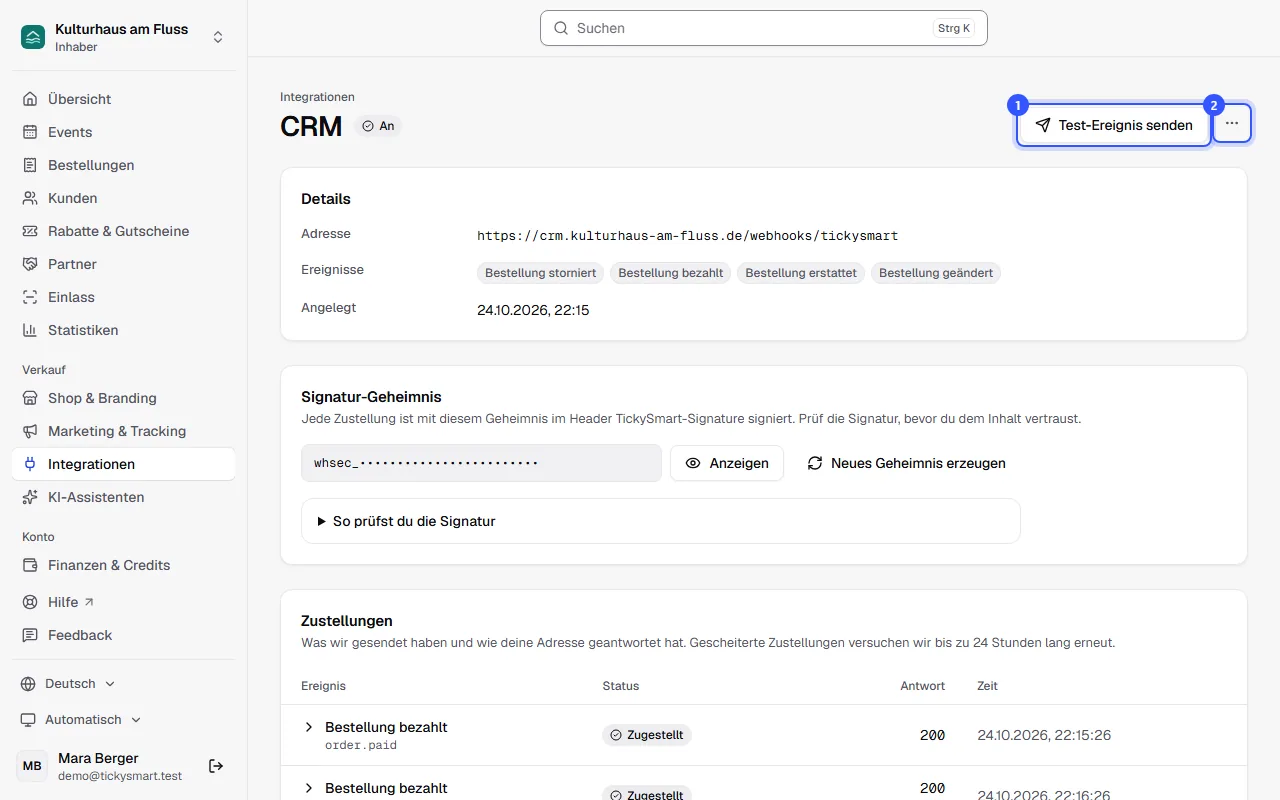Click the Antwort column header

click(x=922, y=686)
